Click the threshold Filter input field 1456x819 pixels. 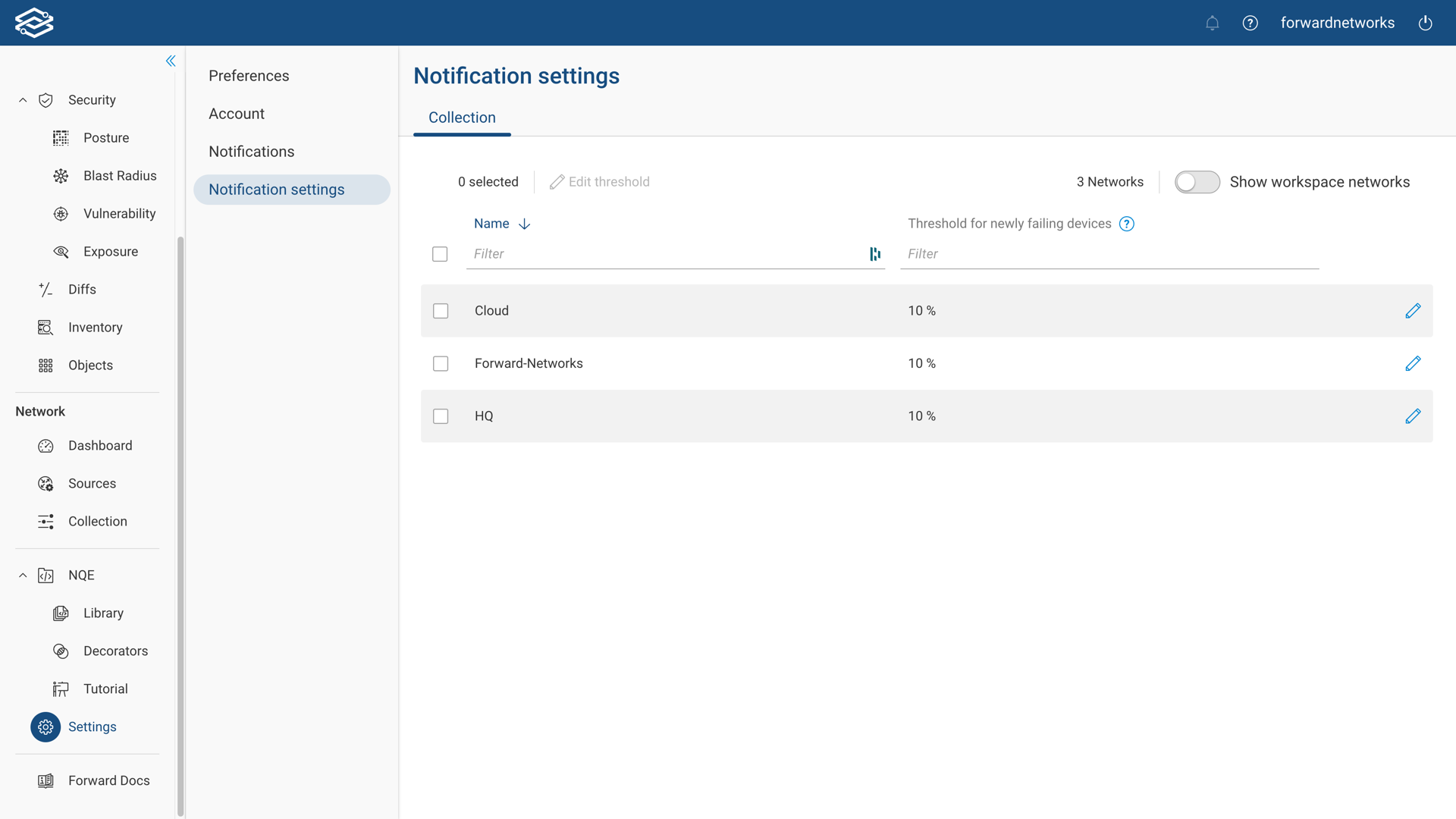(x=1109, y=254)
